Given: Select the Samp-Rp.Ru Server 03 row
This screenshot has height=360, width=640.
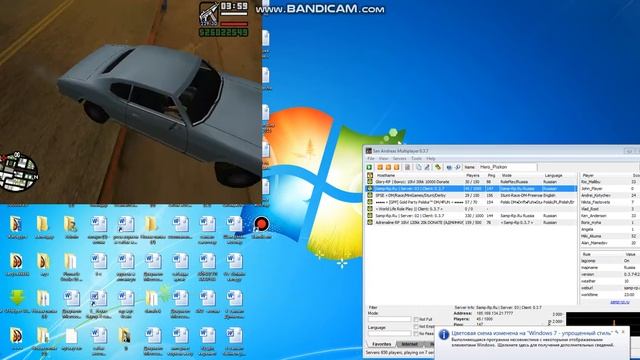Looking at the screenshot, I should click(x=471, y=189).
